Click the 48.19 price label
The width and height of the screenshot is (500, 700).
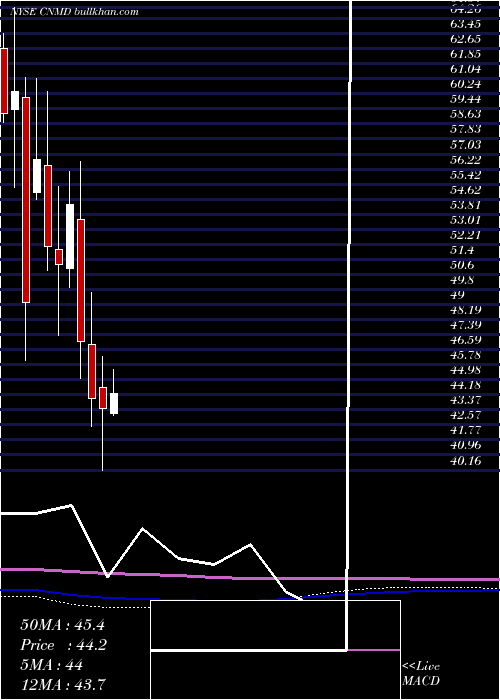[466, 310]
